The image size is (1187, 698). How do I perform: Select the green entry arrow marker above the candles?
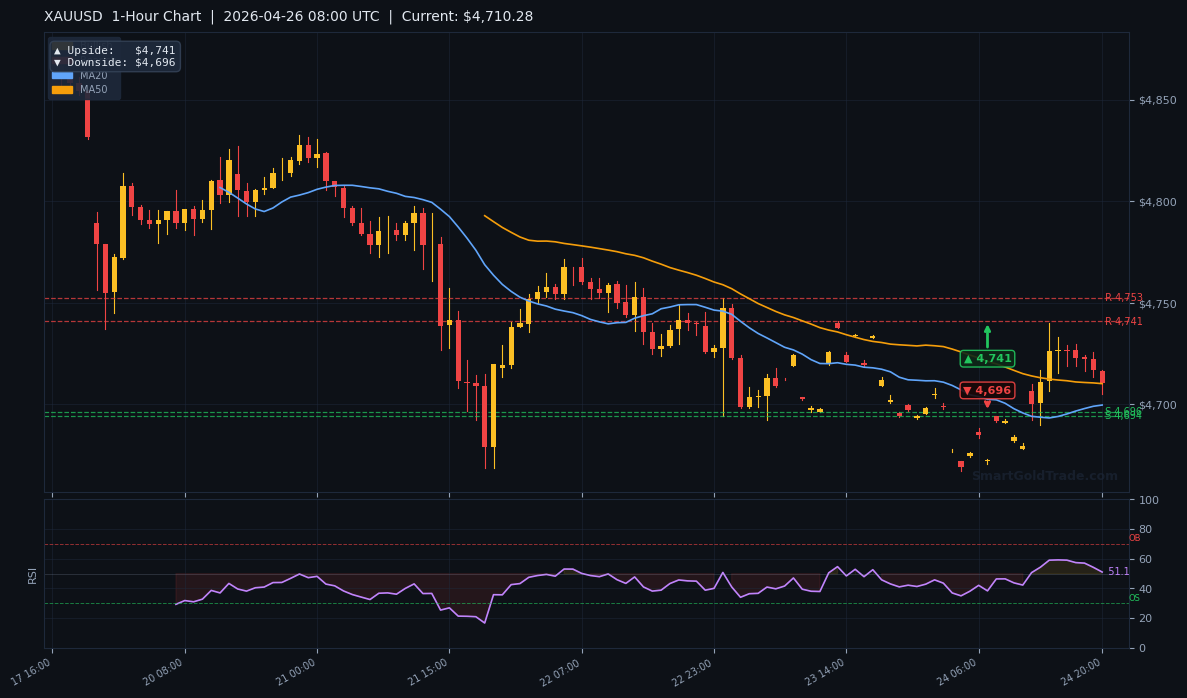point(987,335)
